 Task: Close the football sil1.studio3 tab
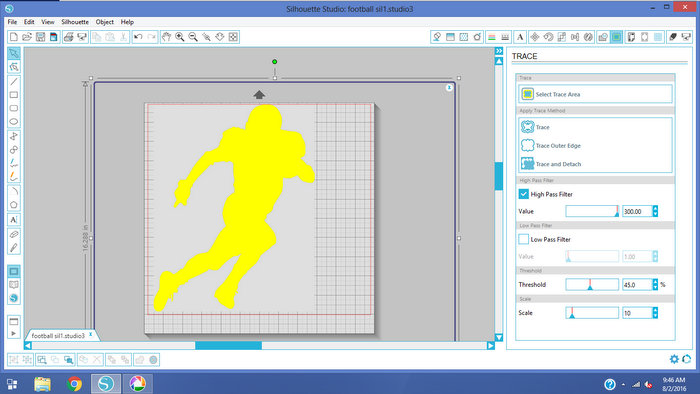tap(91, 334)
